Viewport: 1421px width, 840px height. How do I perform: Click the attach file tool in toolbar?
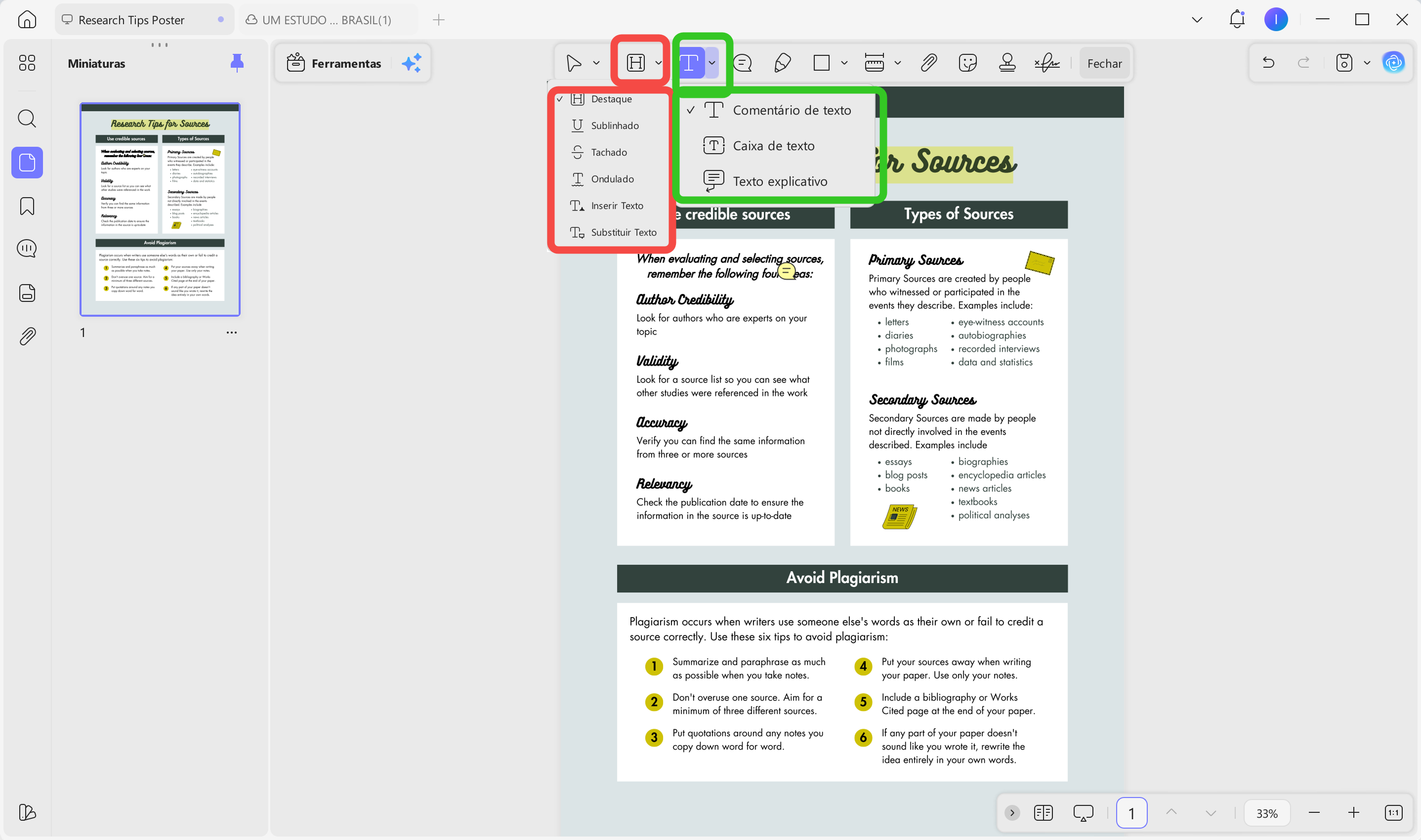pos(929,63)
